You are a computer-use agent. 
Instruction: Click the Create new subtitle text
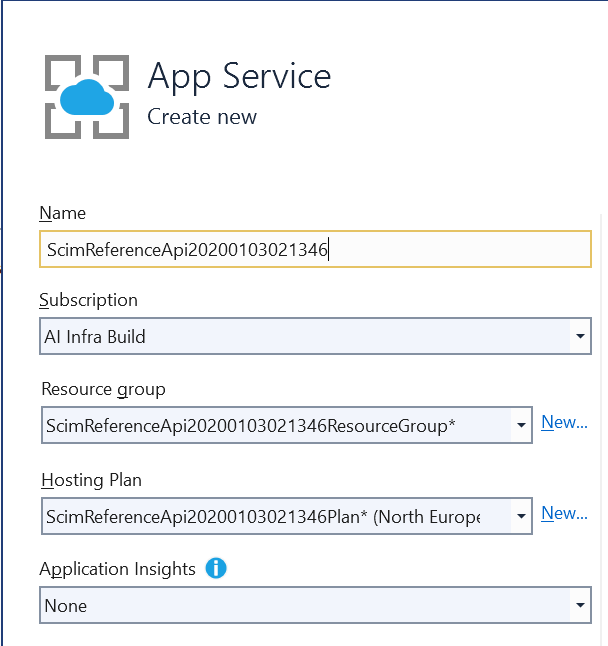(202, 117)
